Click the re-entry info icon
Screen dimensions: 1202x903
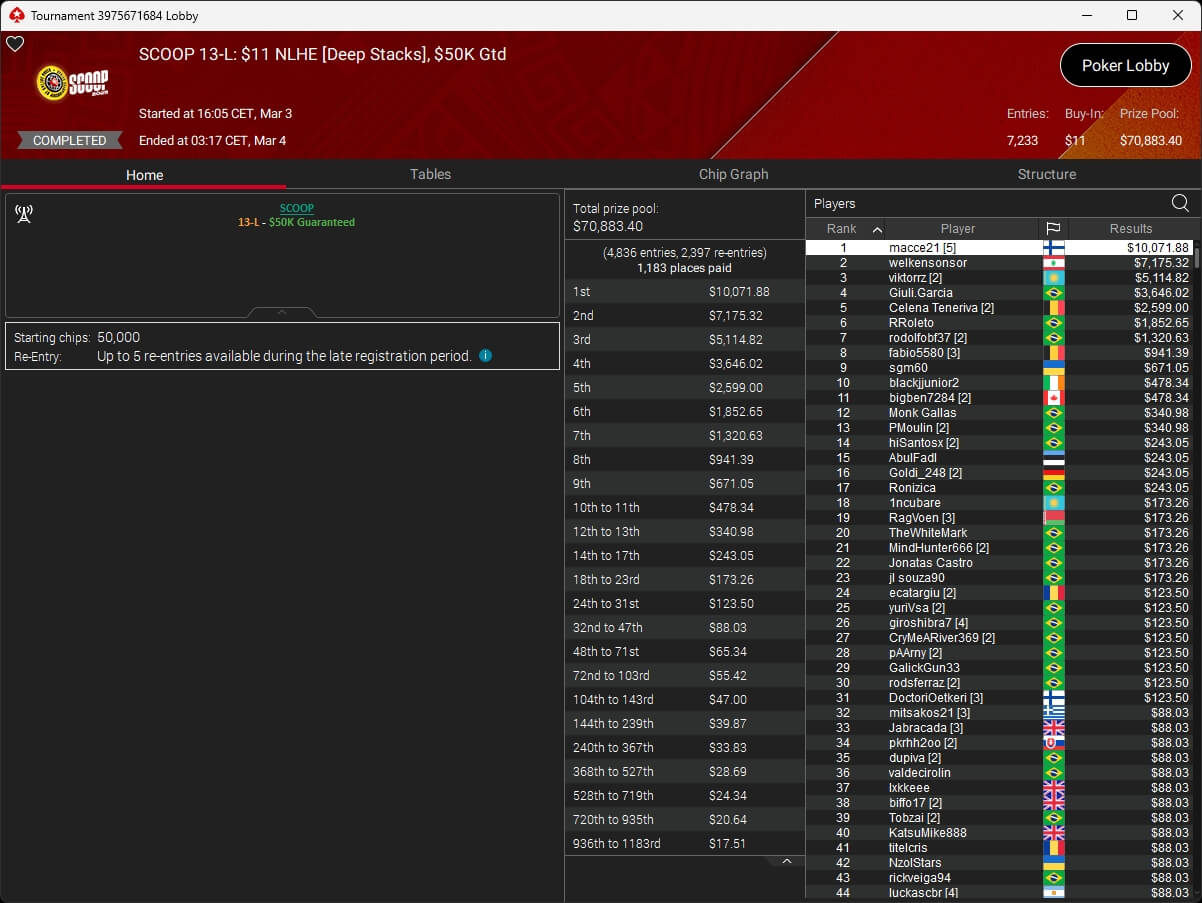[485, 355]
